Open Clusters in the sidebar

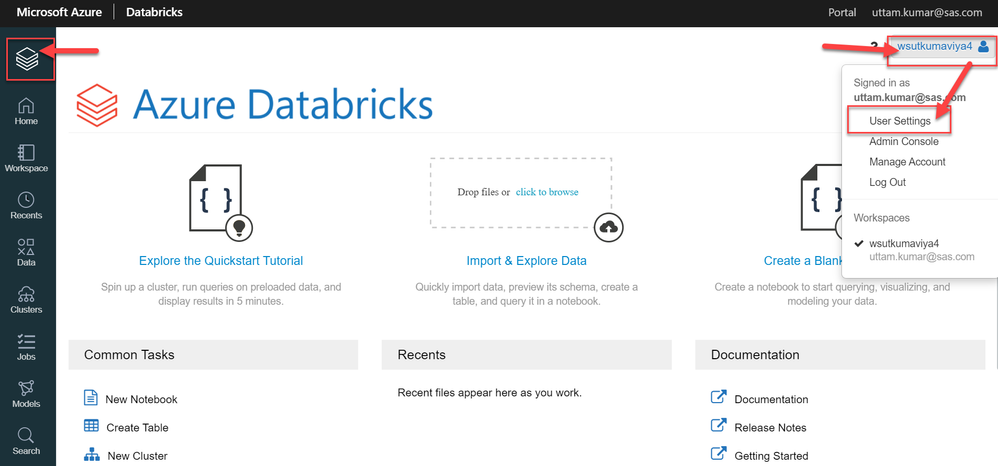(x=26, y=299)
